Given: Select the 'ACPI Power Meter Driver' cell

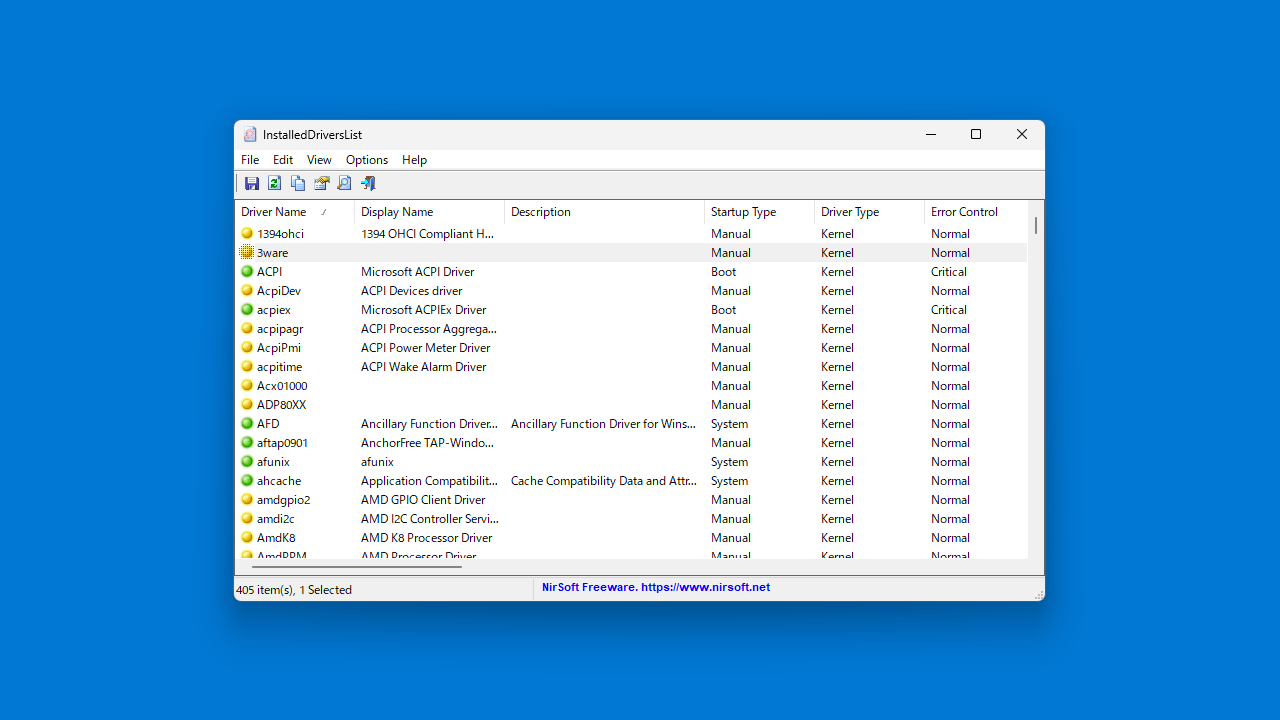Looking at the screenshot, I should pos(425,347).
